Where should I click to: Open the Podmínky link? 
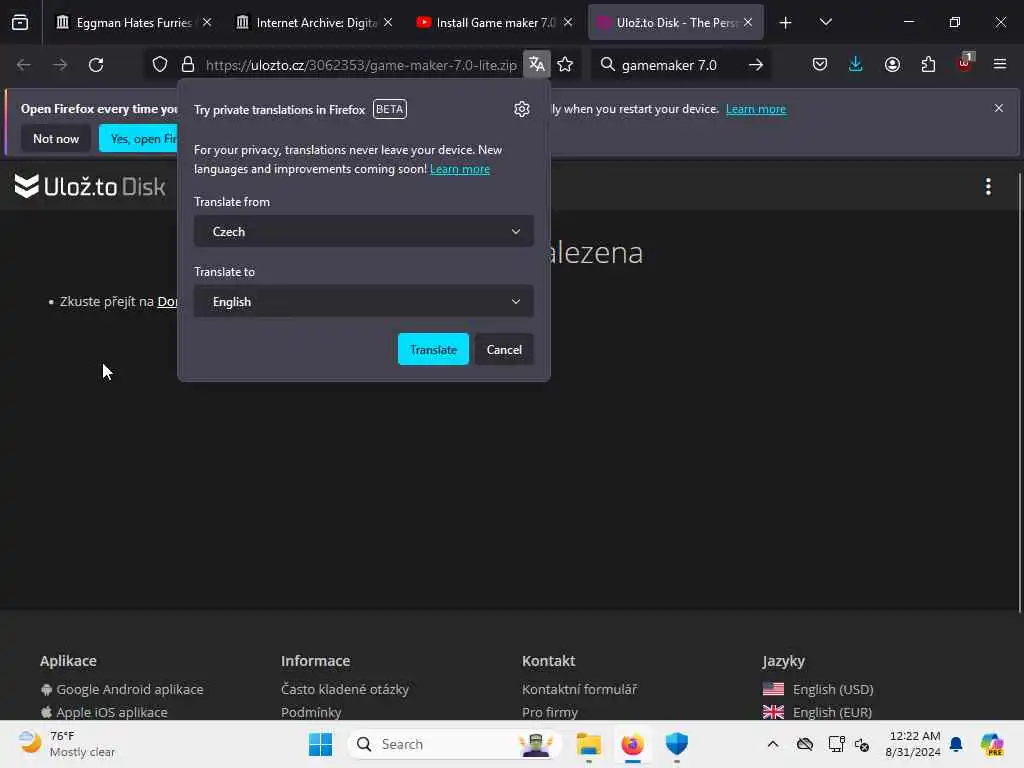click(x=311, y=712)
